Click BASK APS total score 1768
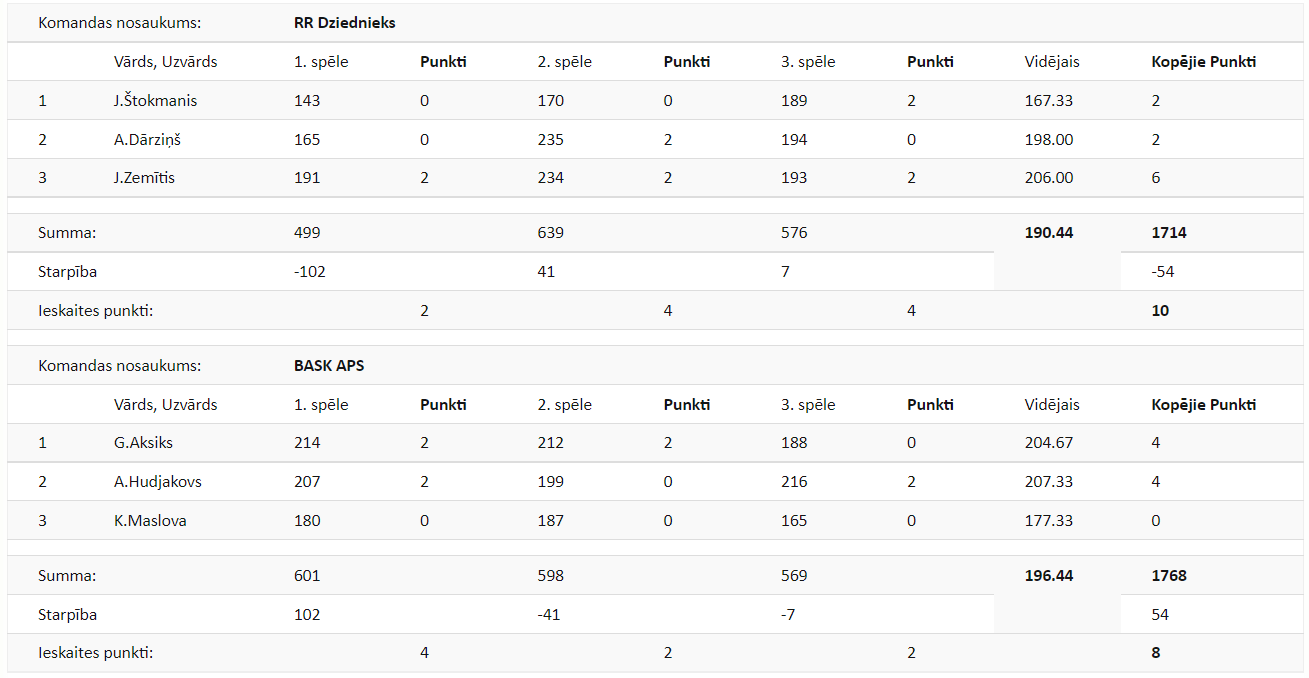 click(x=1168, y=576)
